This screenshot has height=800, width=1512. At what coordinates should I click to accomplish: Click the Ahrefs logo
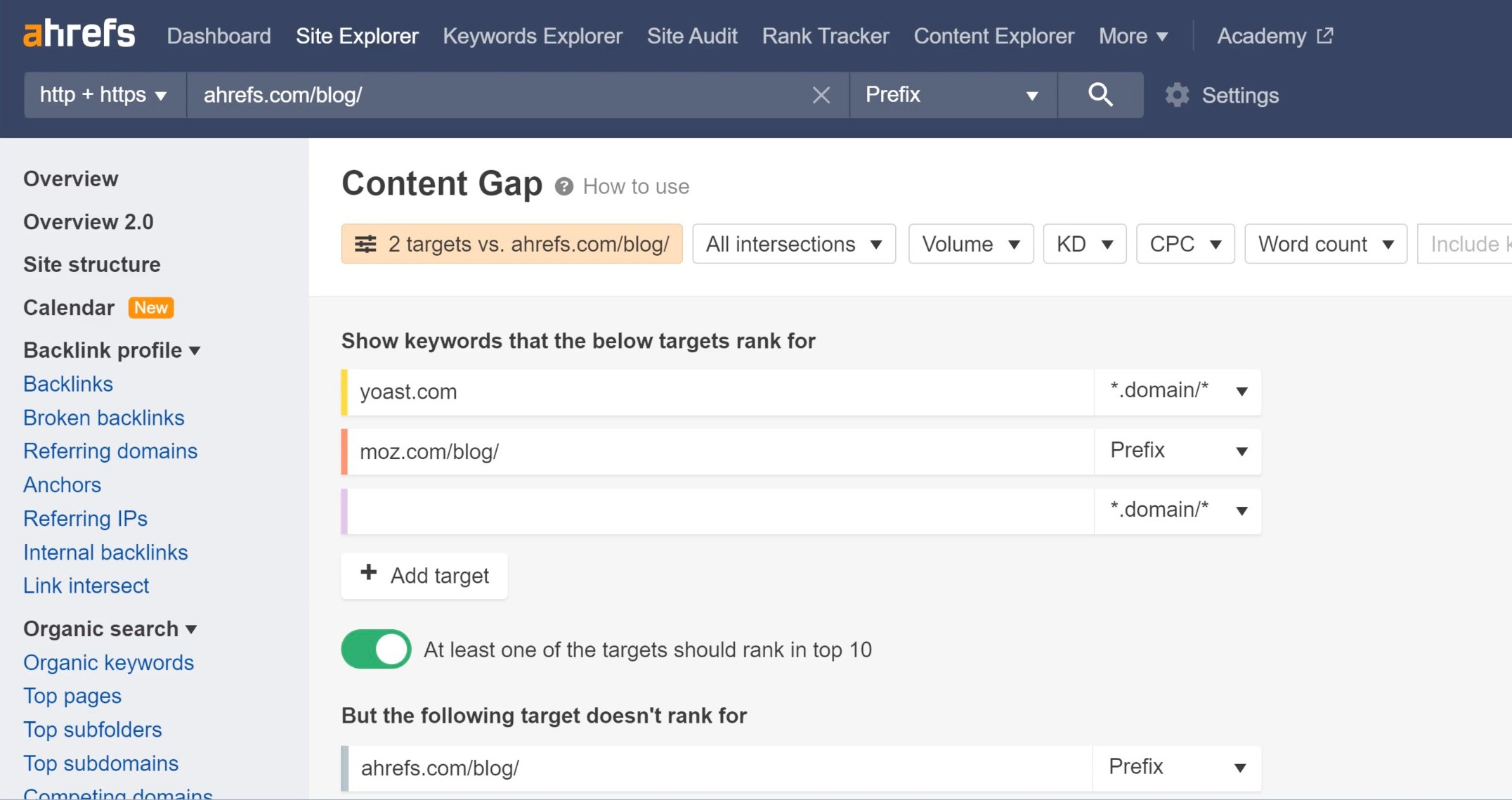tap(79, 34)
